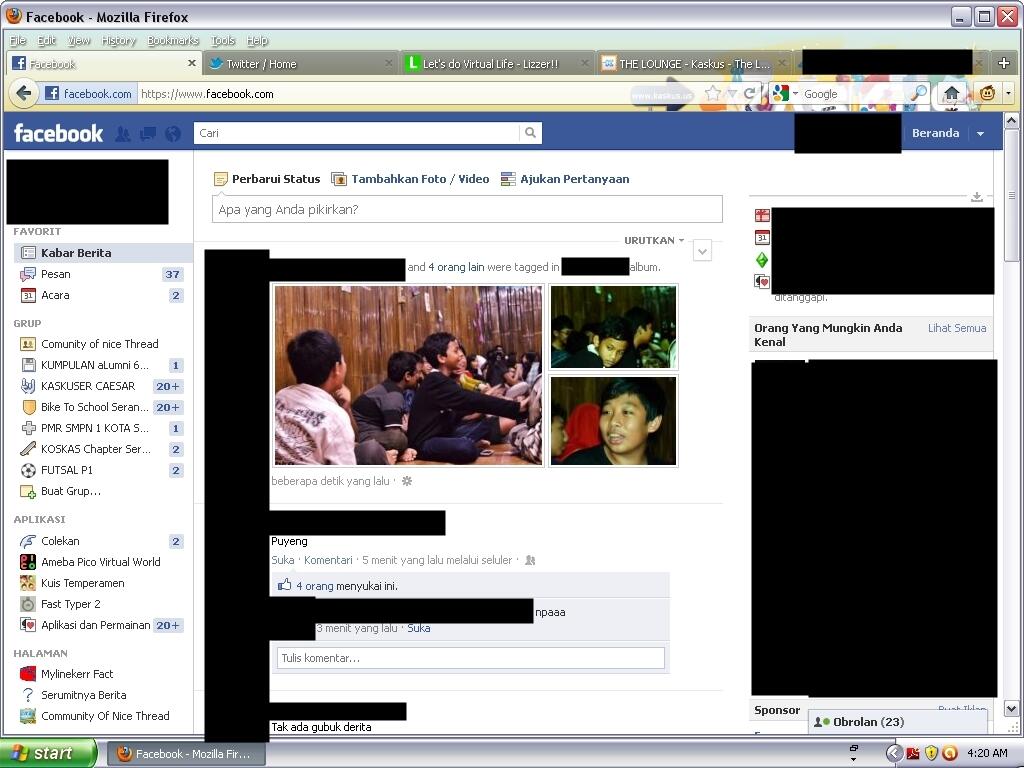The width and height of the screenshot is (1024, 768).
Task: Click Lihat Semua link
Action: (x=957, y=328)
